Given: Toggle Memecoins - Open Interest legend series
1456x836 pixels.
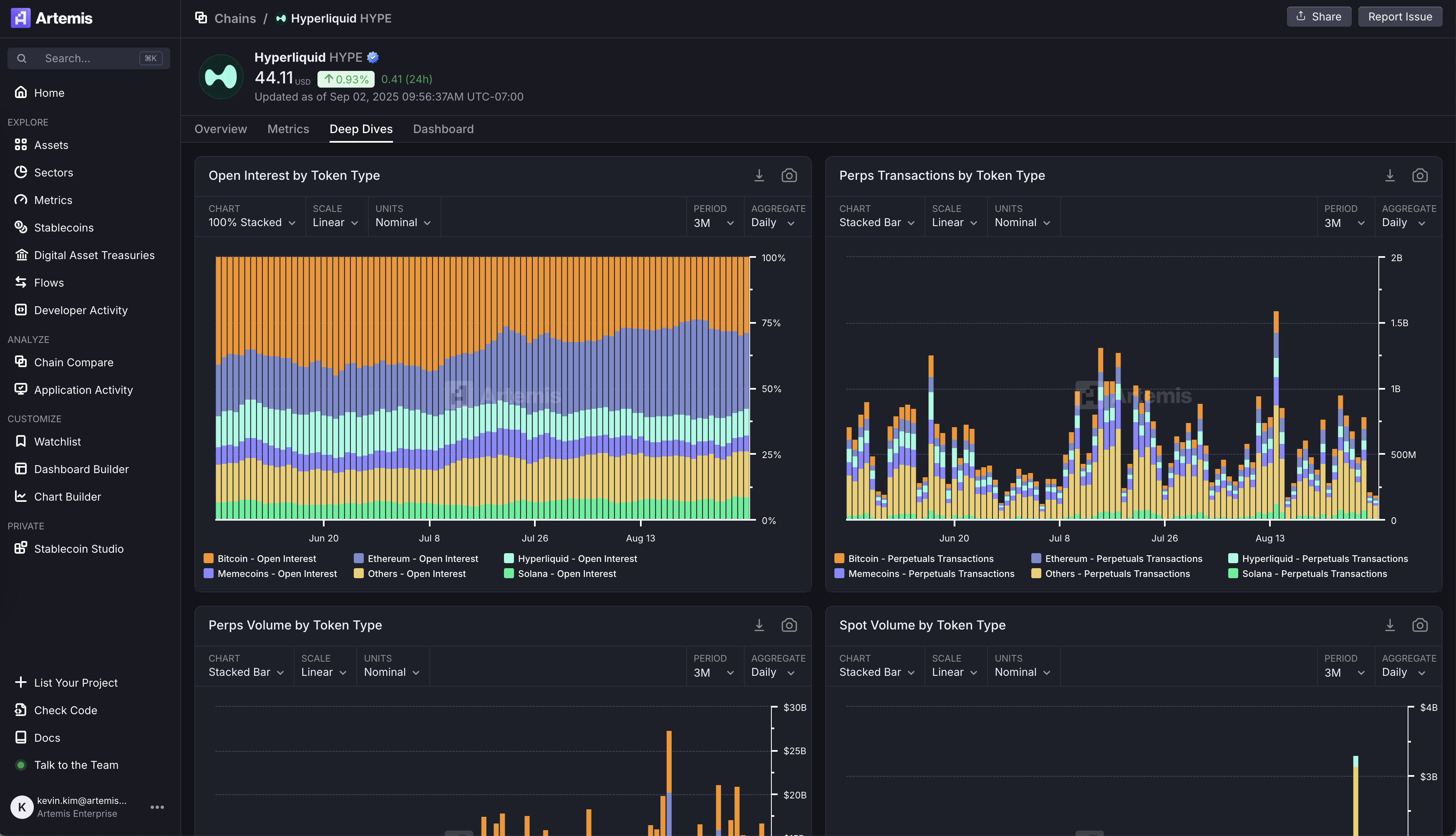Looking at the screenshot, I should (x=270, y=573).
